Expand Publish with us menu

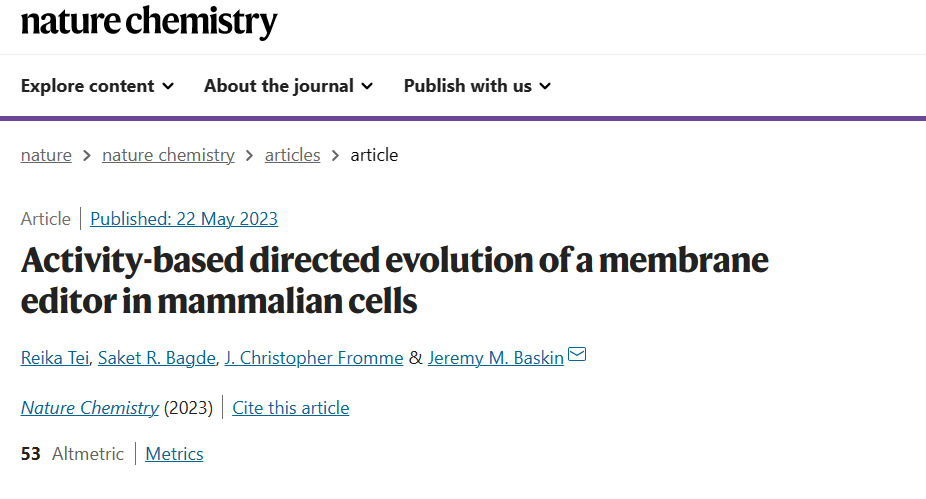[478, 86]
